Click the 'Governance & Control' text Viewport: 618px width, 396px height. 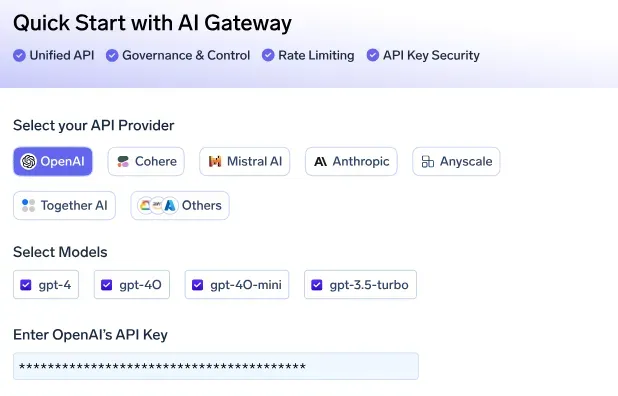(186, 56)
